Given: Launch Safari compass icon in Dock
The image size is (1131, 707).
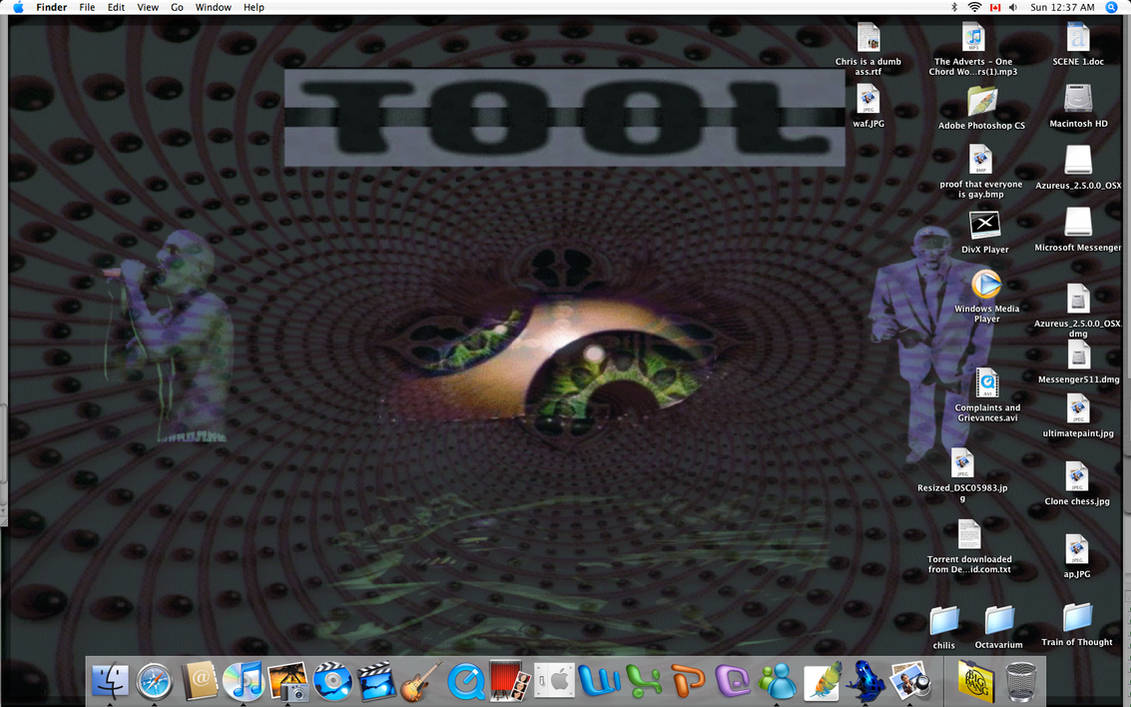Looking at the screenshot, I should tap(154, 681).
